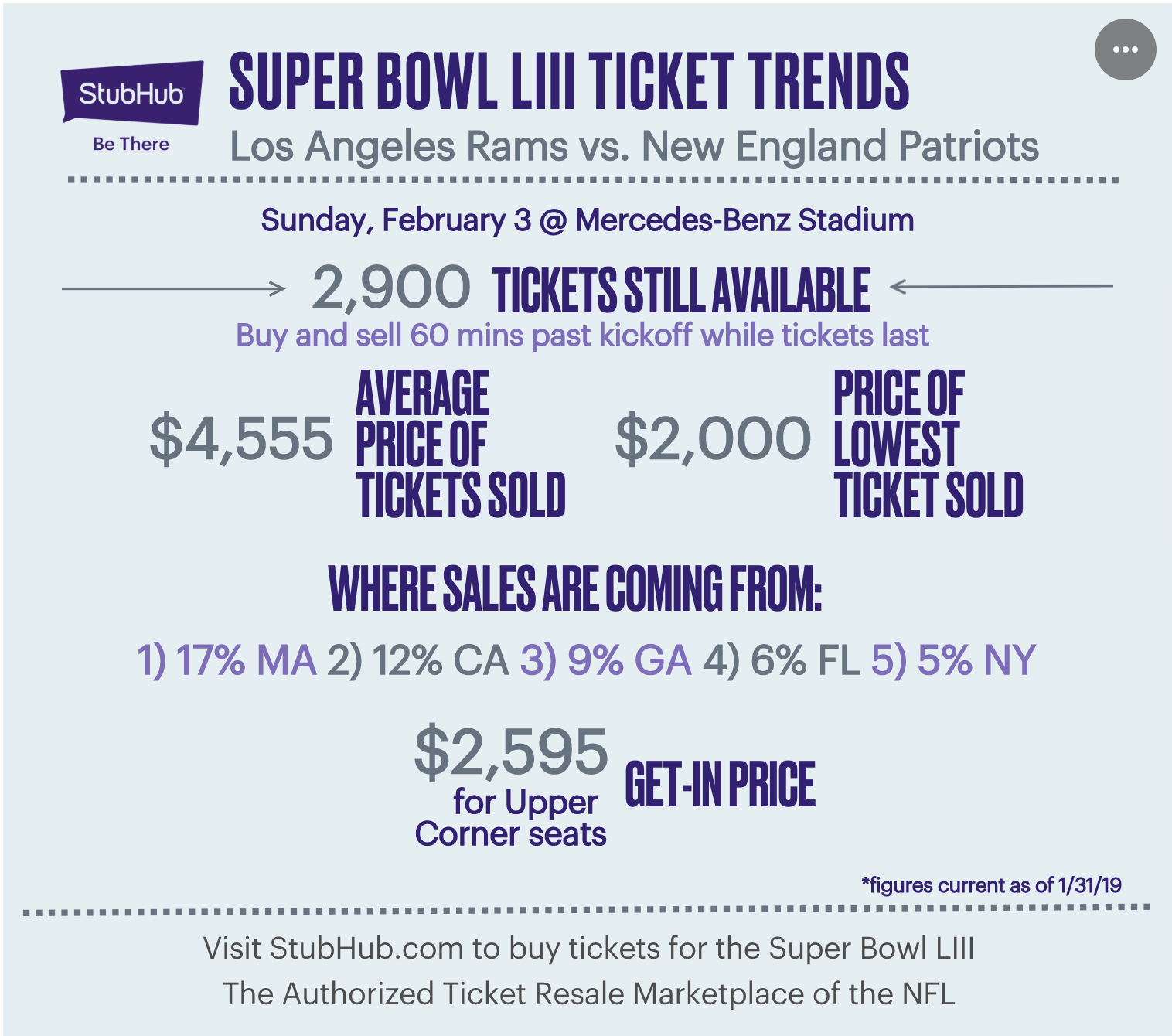Click the Sunday, February 3 stadium date line
1172x1036 pixels.
588,220
